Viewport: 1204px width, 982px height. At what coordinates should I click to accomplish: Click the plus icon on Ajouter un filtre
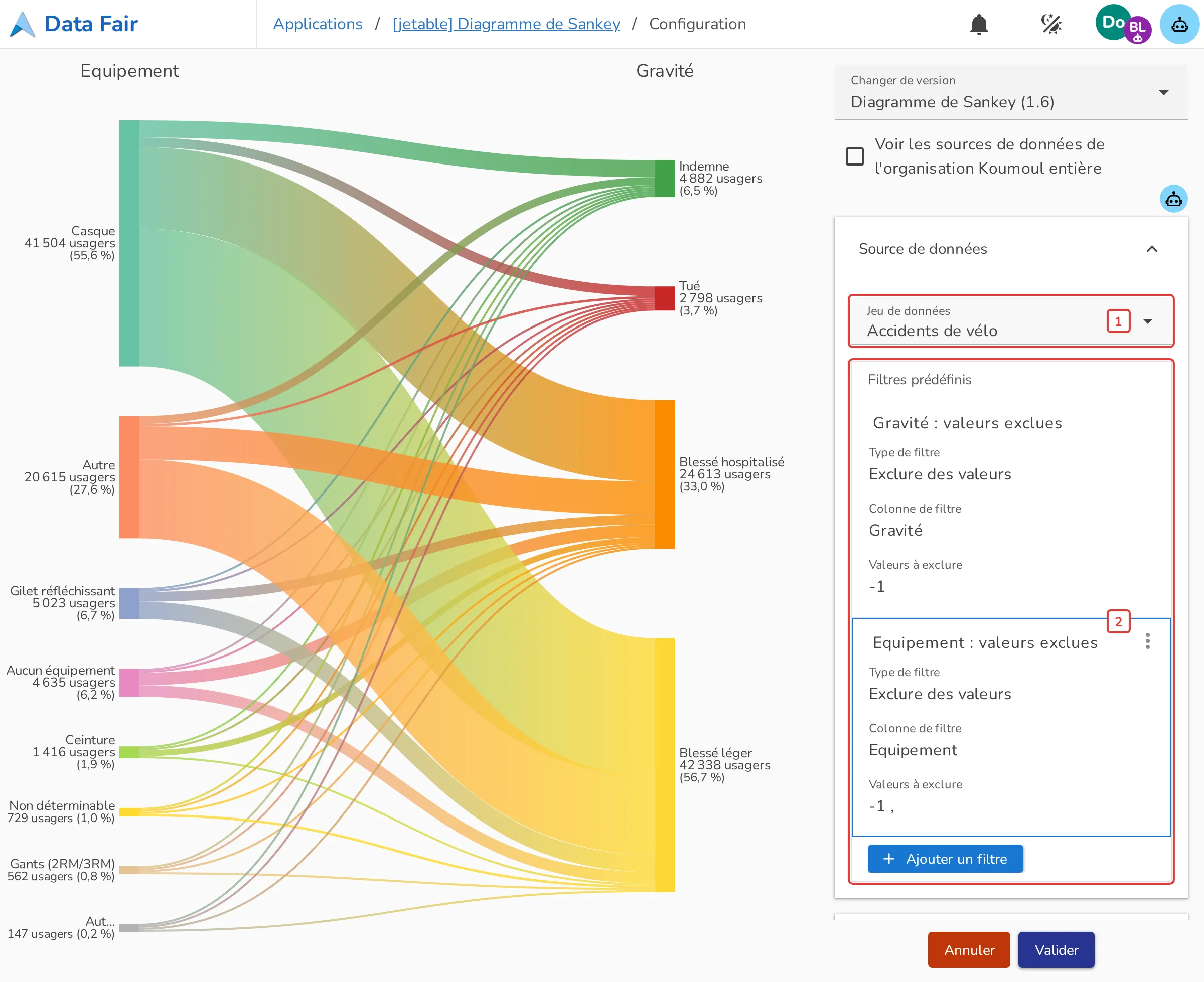[889, 859]
